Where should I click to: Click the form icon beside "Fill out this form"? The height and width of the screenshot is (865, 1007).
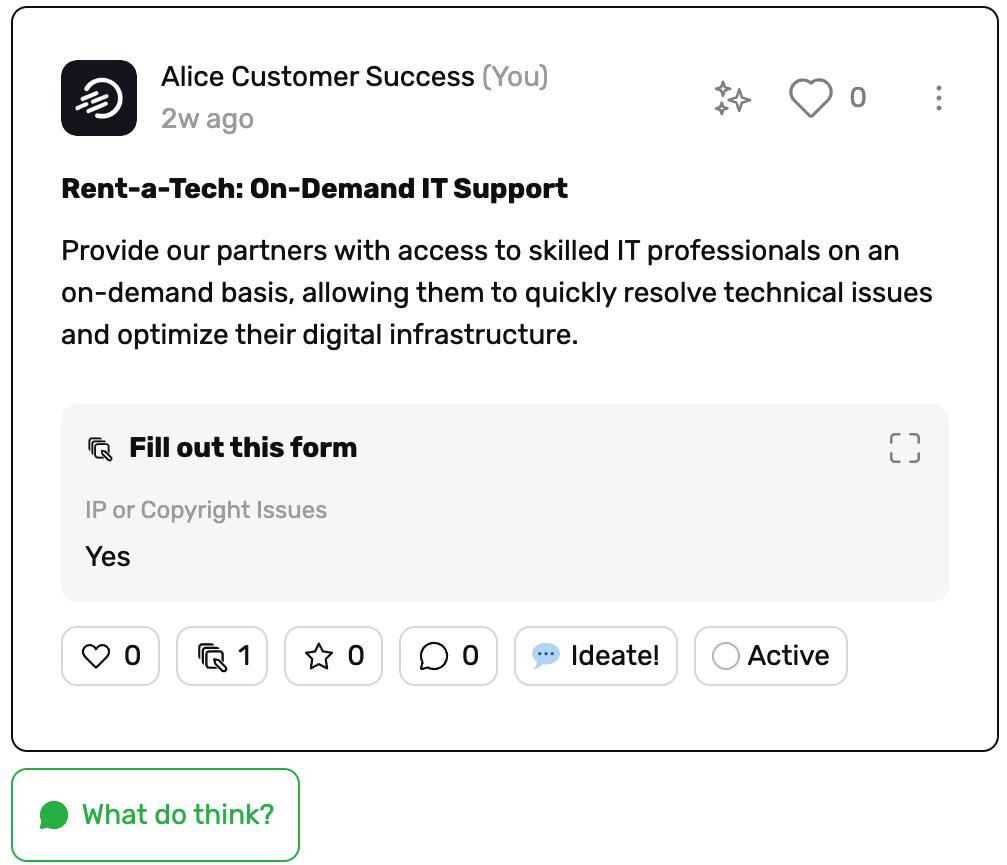coord(99,449)
